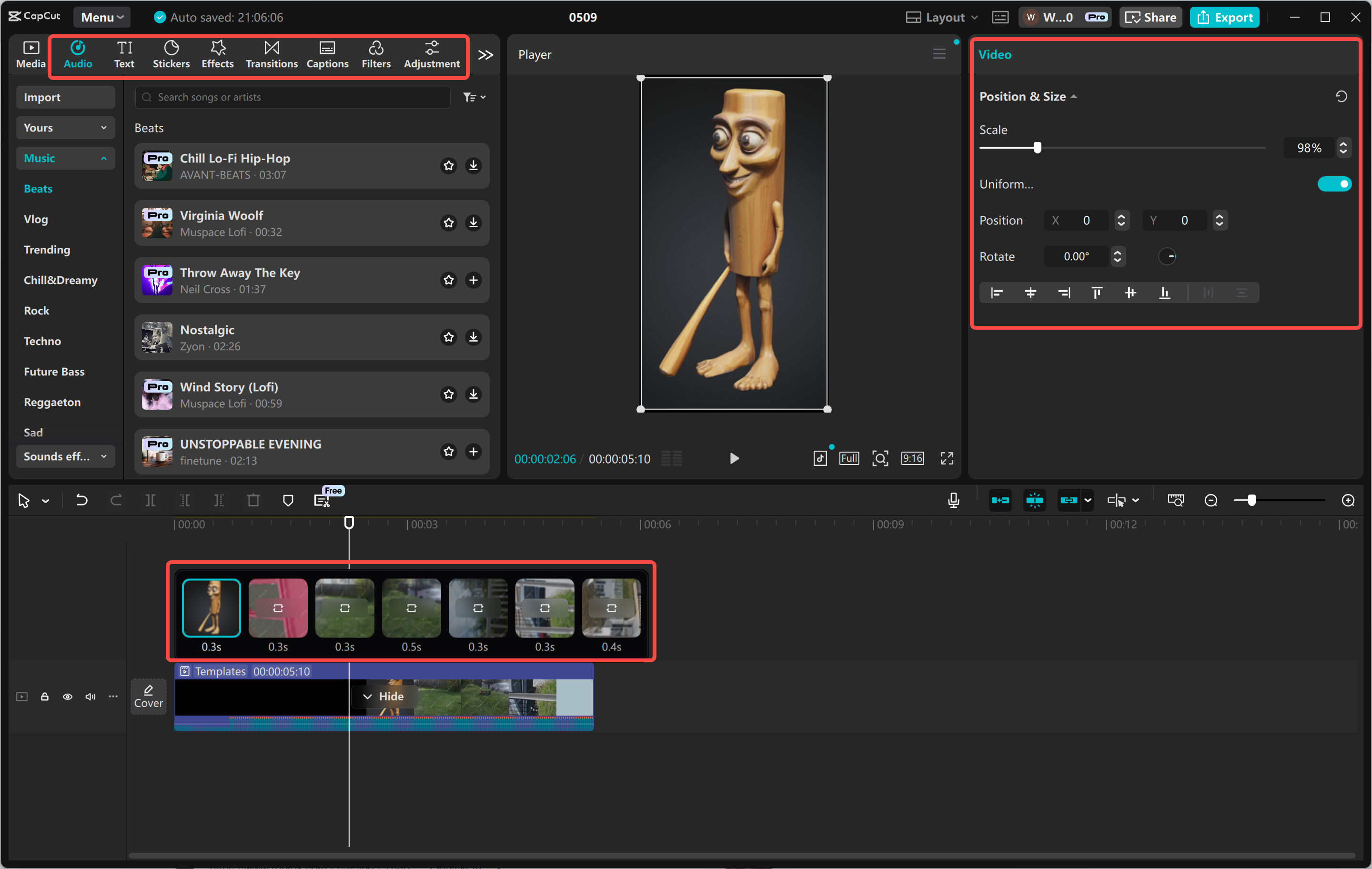
Task: Collapse the Music category in sidebar
Action: (x=65, y=158)
